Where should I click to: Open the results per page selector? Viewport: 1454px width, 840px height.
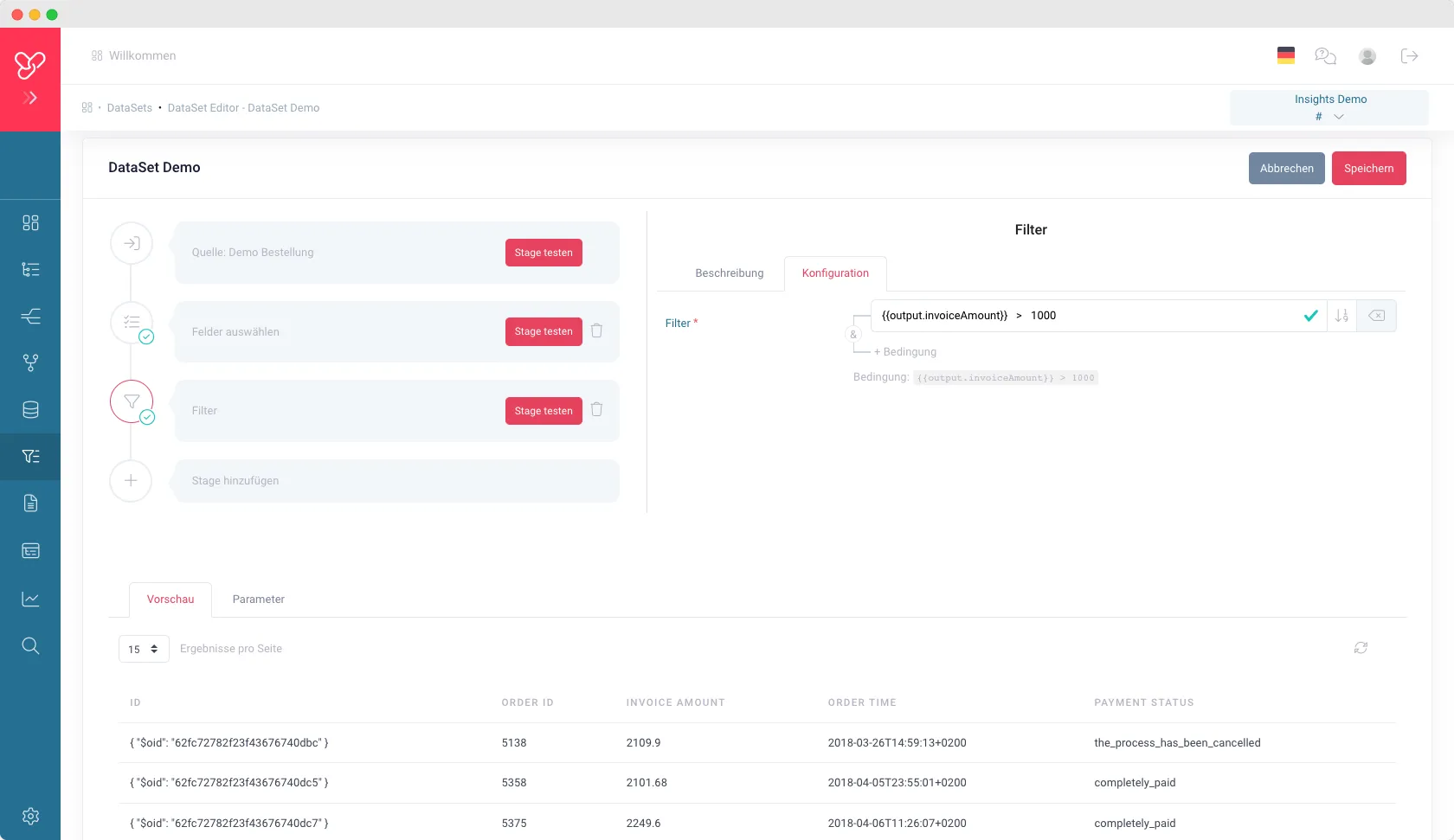click(144, 649)
